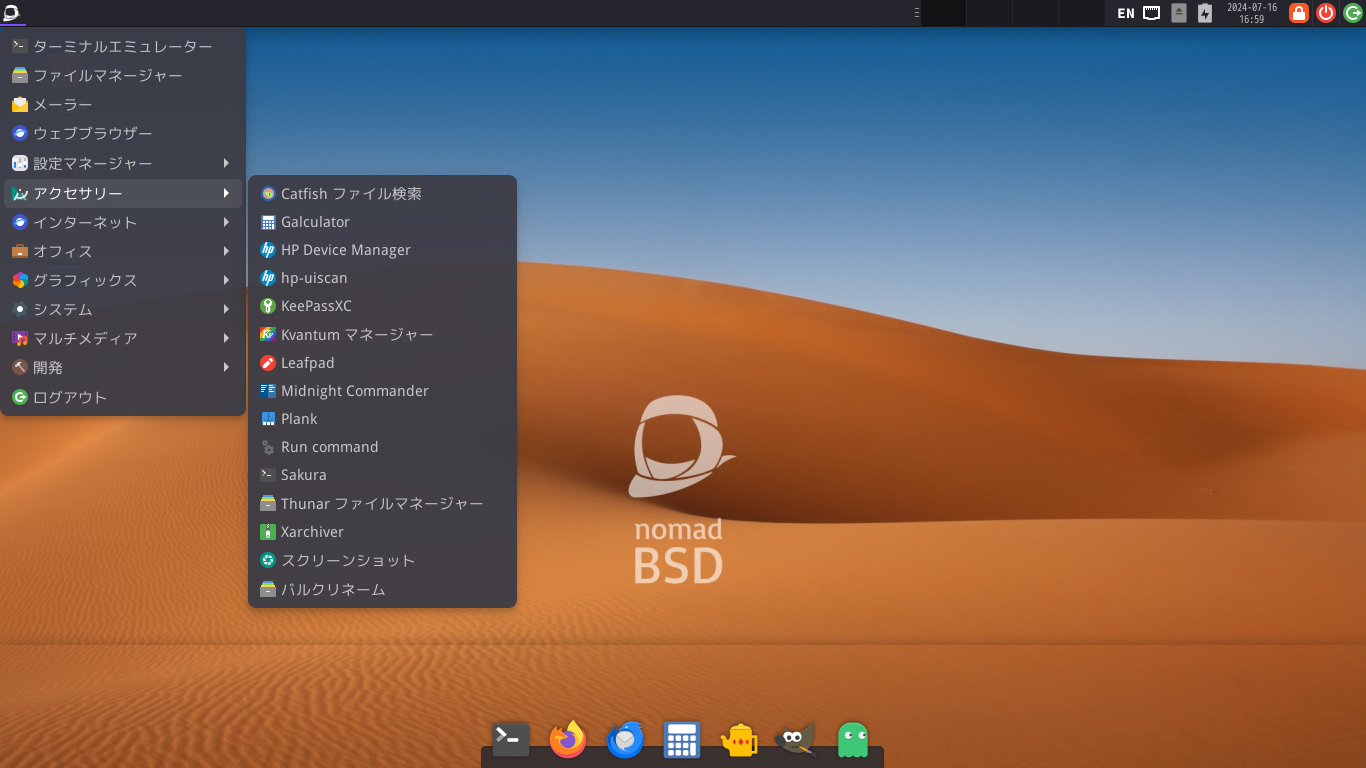1366x768 pixels.
Task: Open スクリーンショット tool
Action: click(x=382, y=560)
